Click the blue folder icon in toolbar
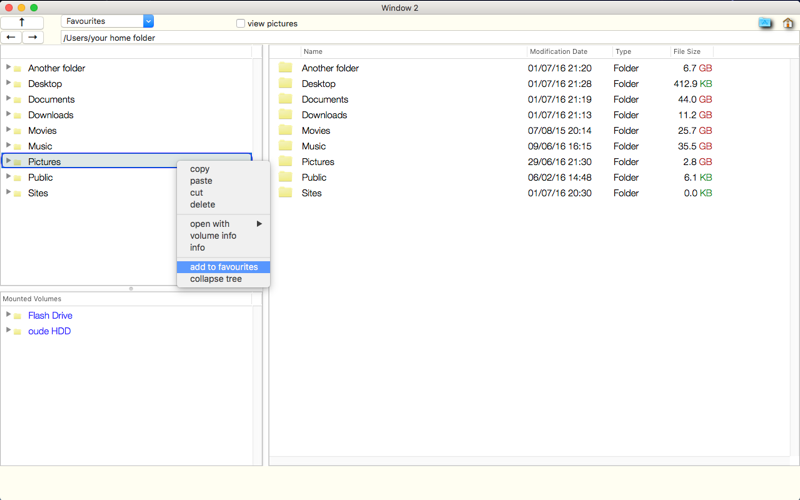Image resolution: width=800 pixels, height=500 pixels. (765, 23)
